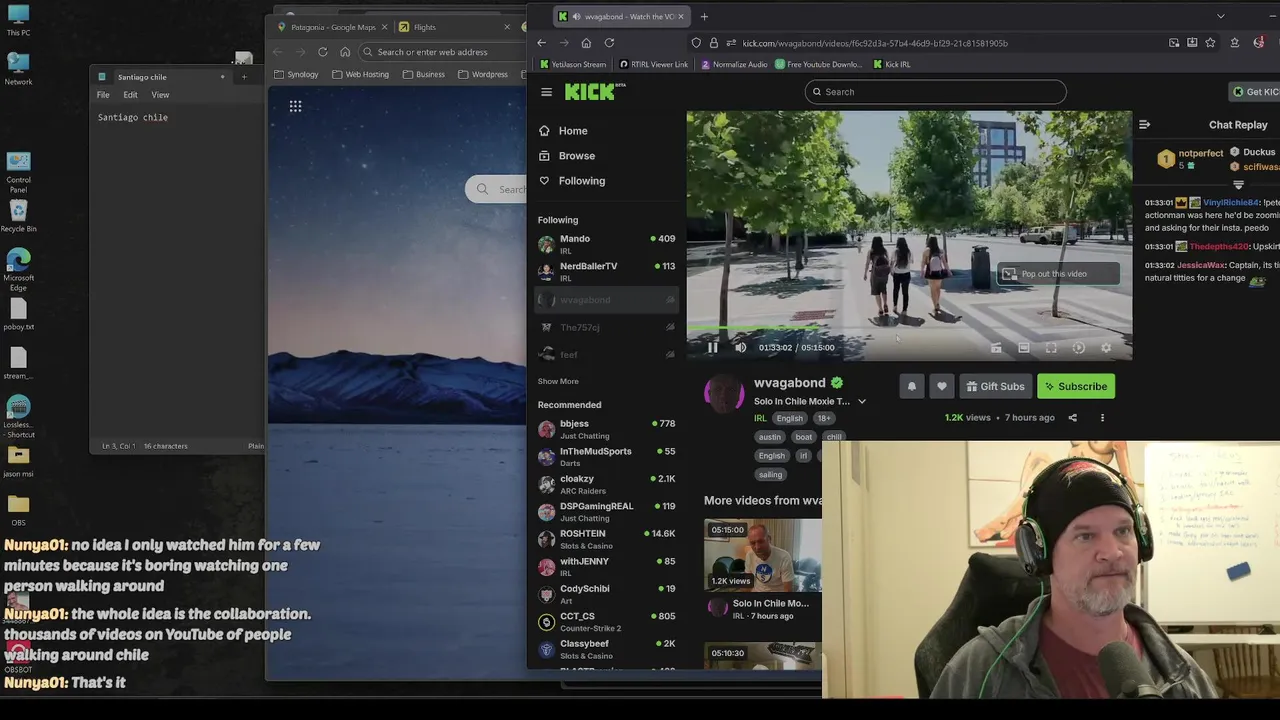The width and height of the screenshot is (1280, 720).
Task: Open the Kick hamburger sidebar menu
Action: (x=546, y=92)
